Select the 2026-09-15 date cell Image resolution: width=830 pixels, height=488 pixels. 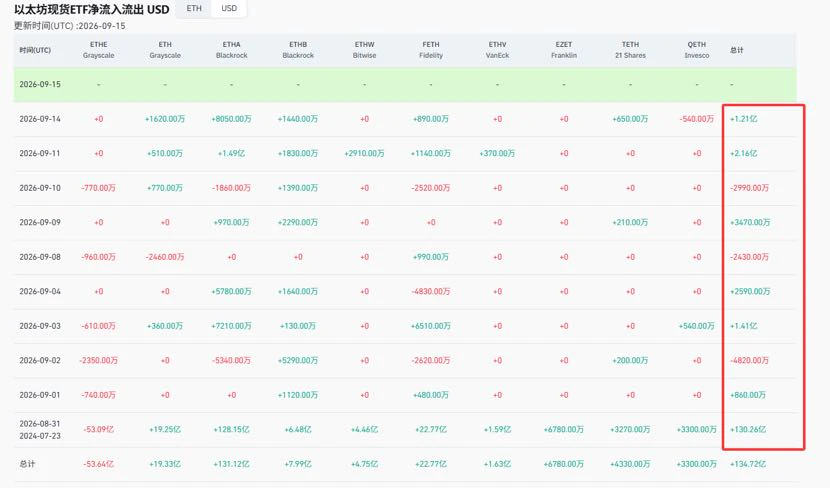(40, 84)
